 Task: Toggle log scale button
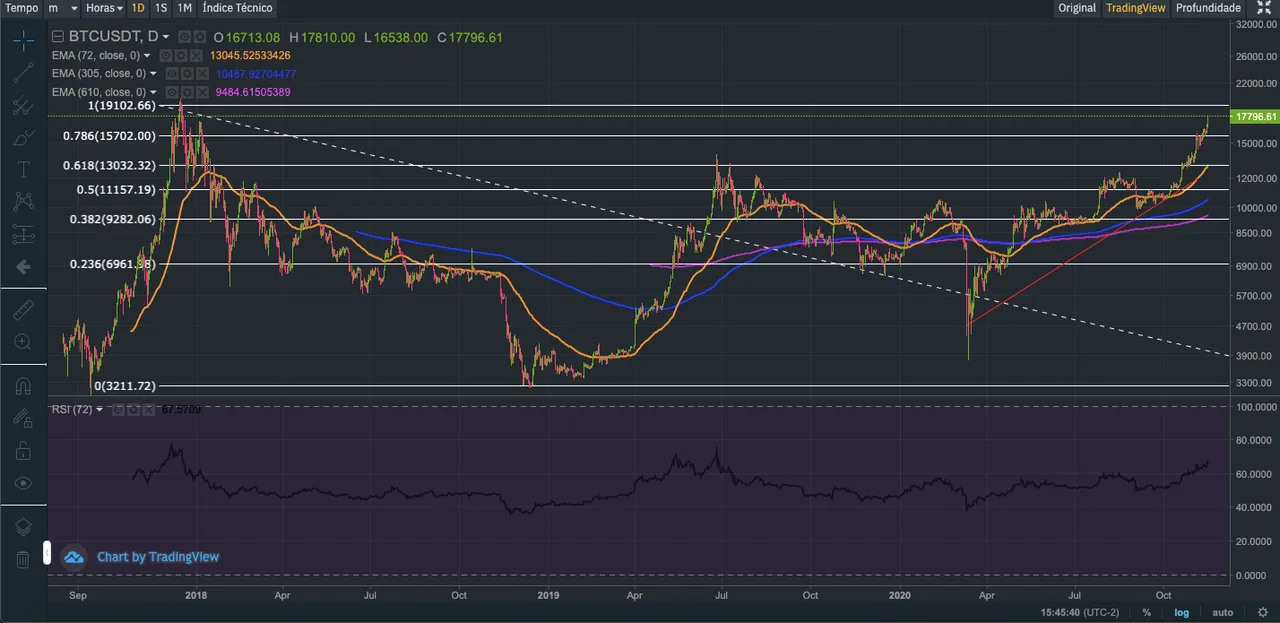pyautogui.click(x=1181, y=612)
